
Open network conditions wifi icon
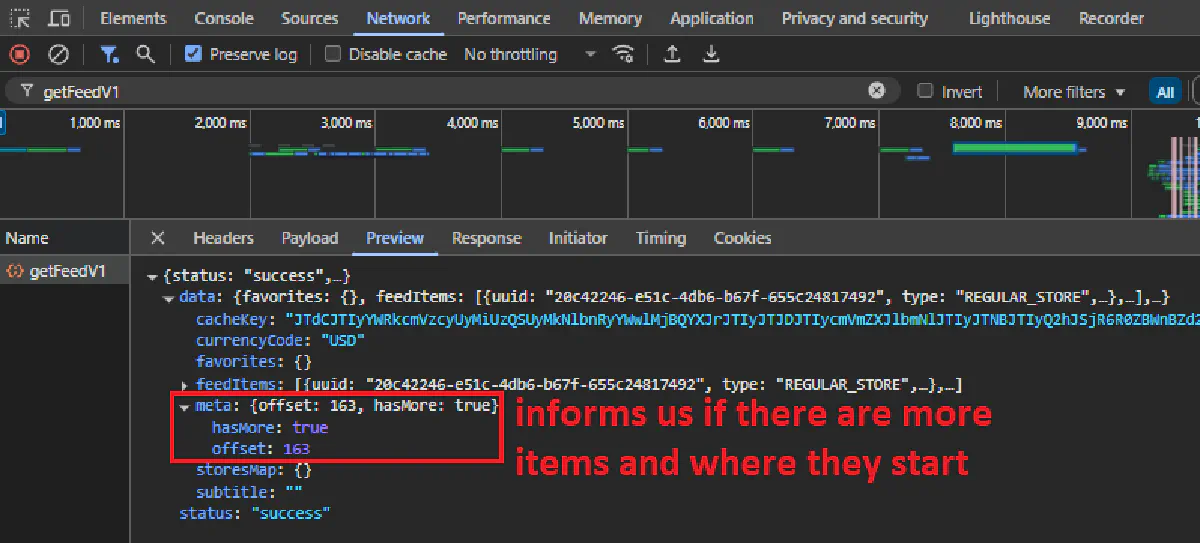coord(624,54)
